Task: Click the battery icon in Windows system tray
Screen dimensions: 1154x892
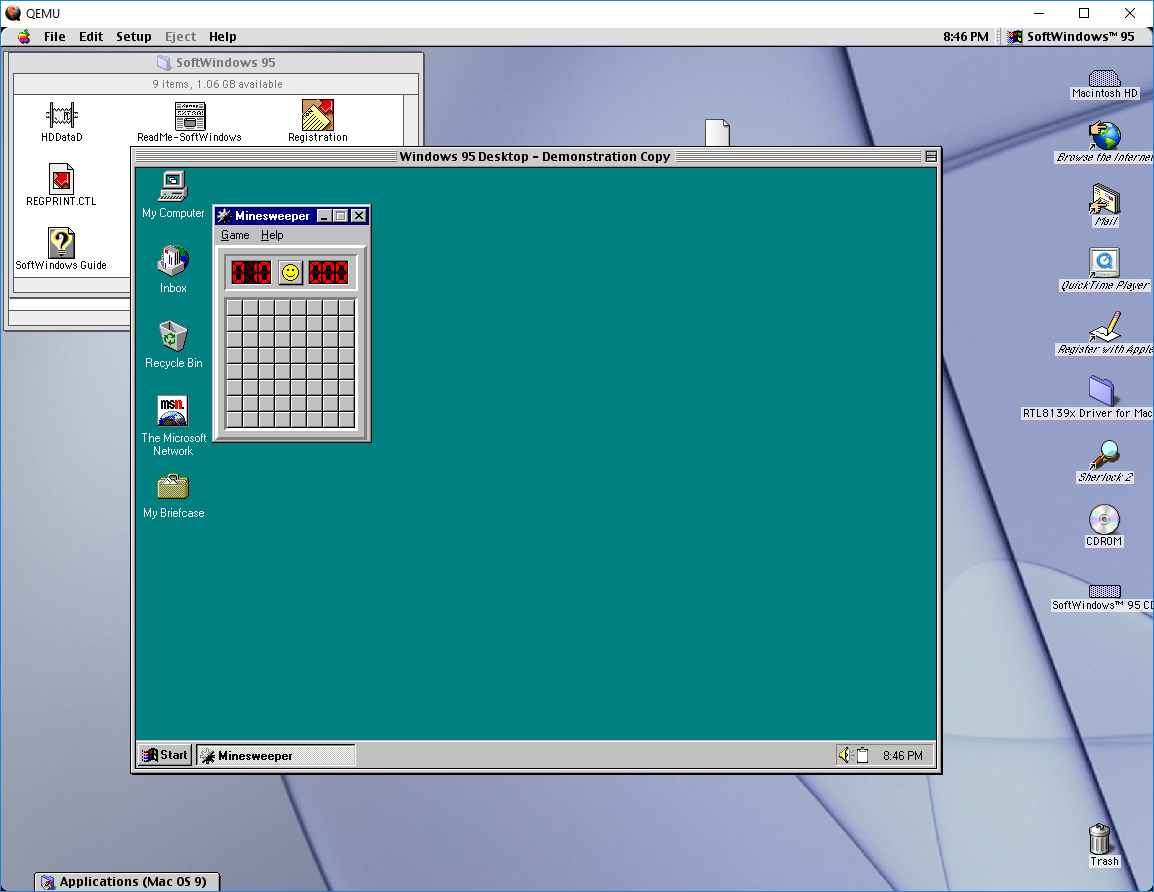Action: click(863, 755)
